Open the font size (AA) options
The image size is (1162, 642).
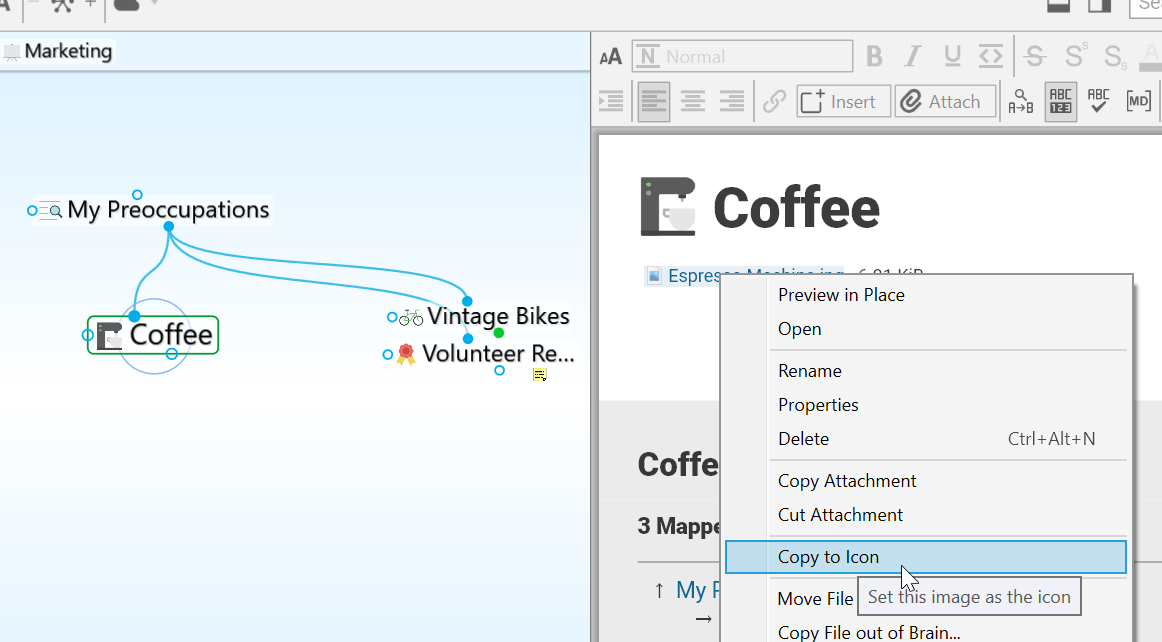[610, 57]
